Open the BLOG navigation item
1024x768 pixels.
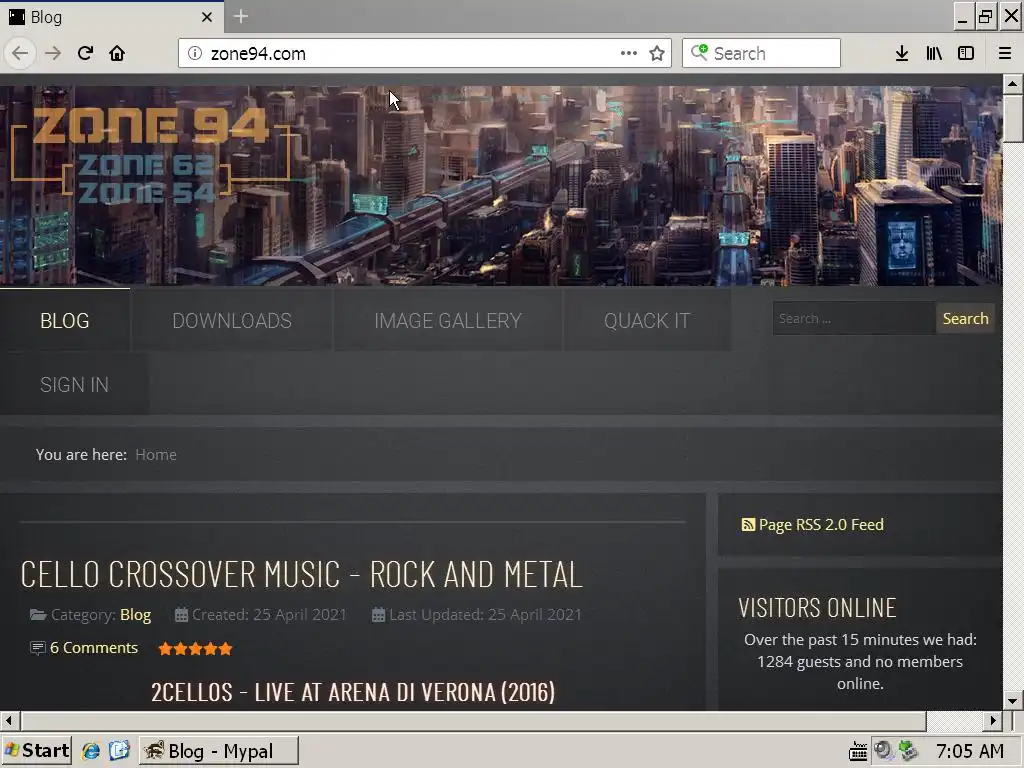click(x=65, y=321)
